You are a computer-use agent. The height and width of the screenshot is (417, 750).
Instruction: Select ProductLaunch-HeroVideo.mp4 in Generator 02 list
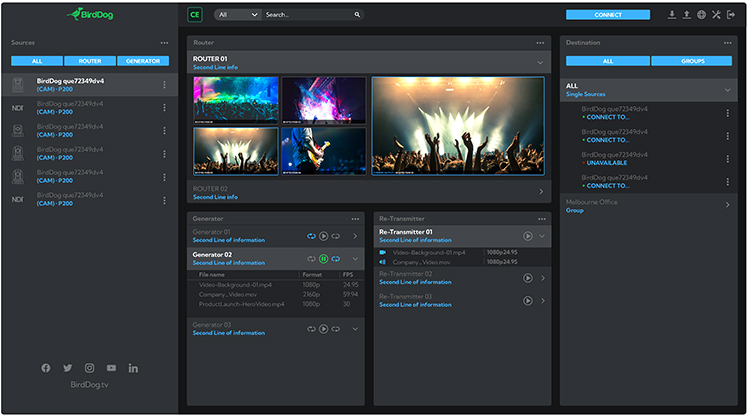(242, 304)
